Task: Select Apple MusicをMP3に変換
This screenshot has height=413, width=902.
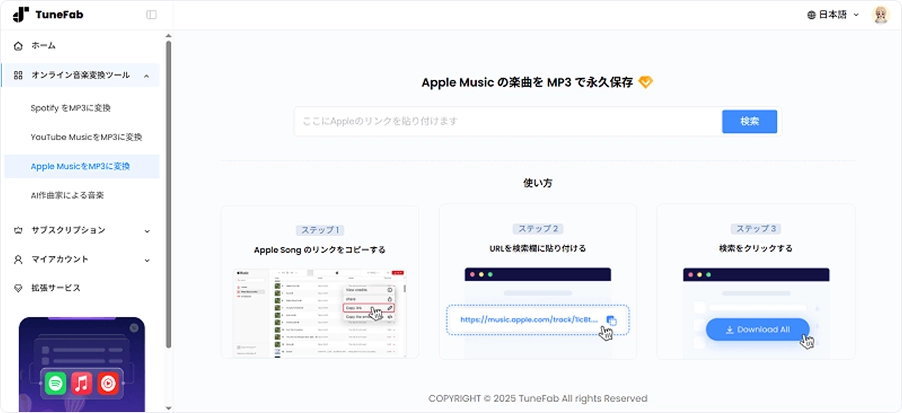Action: coord(81,166)
